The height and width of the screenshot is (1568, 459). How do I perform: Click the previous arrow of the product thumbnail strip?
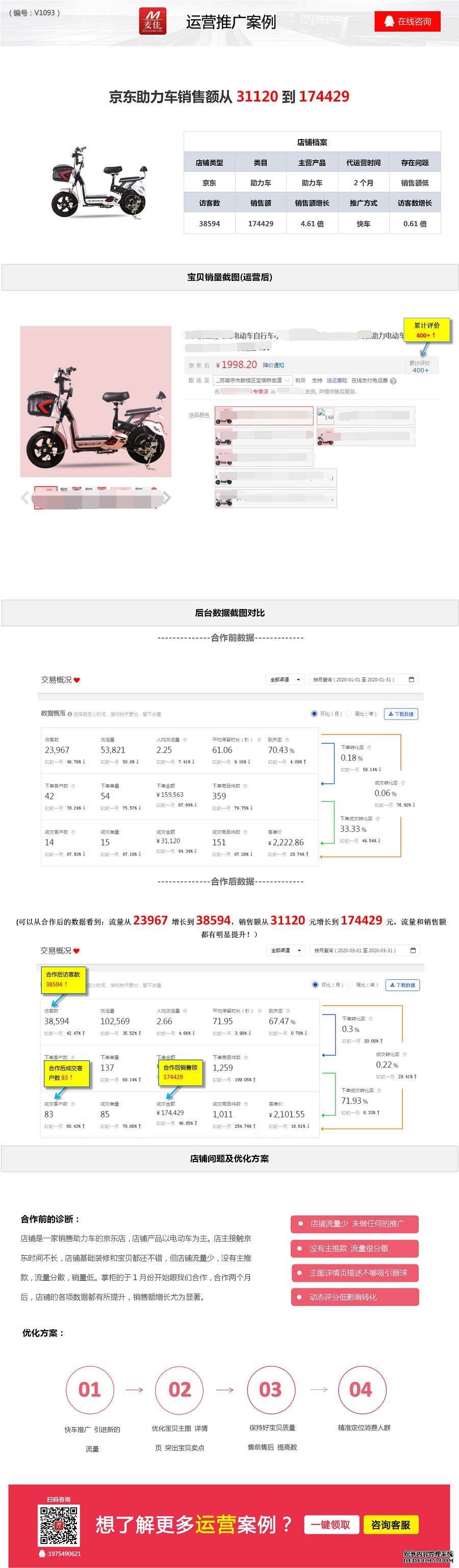point(25,498)
